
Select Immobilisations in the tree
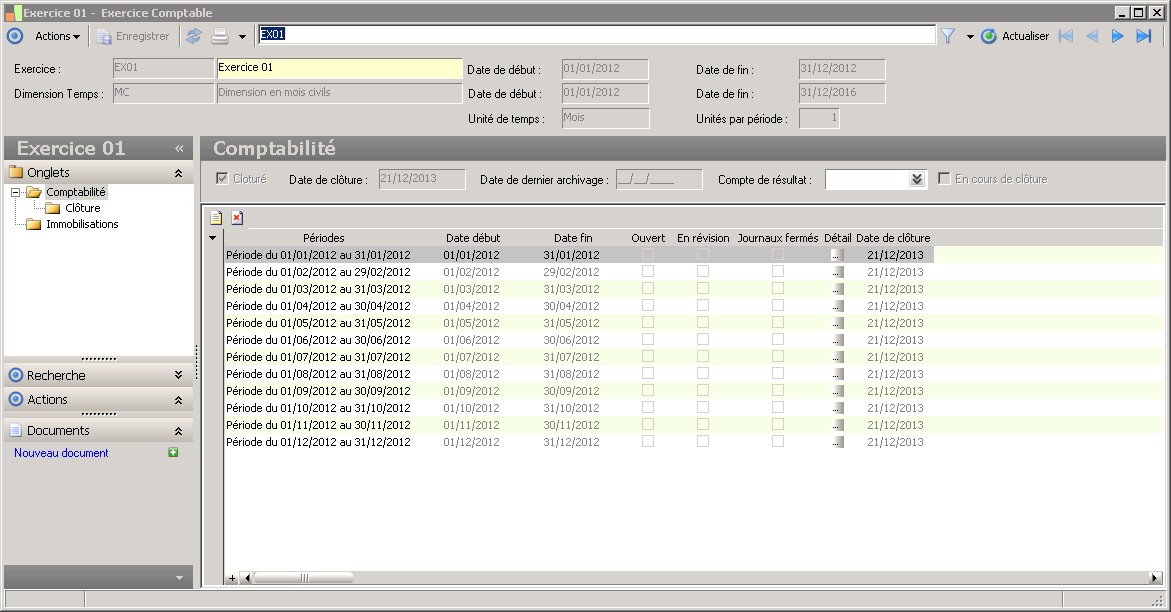(x=82, y=224)
